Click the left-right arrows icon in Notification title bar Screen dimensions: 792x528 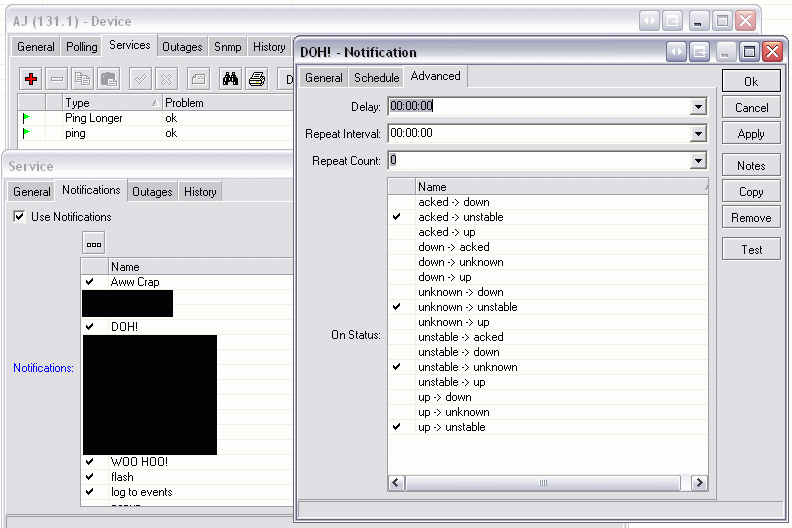coord(676,52)
